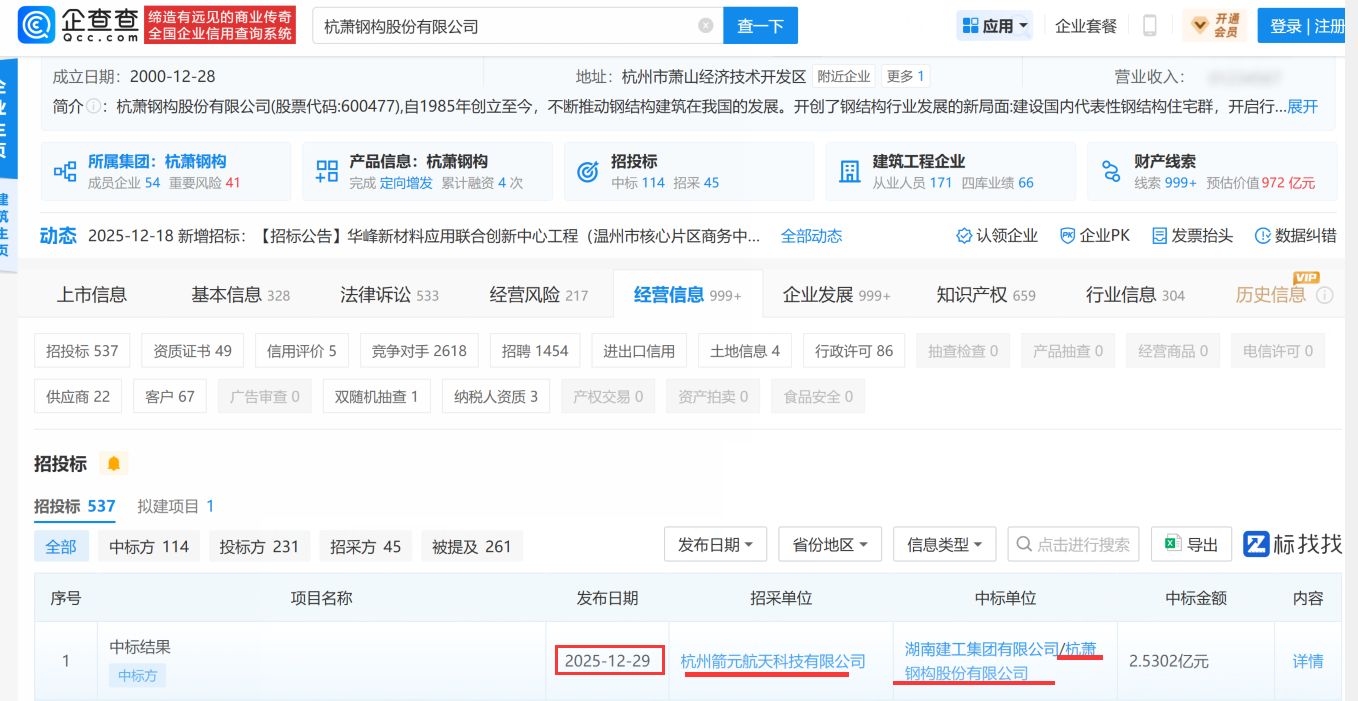The height and width of the screenshot is (701, 1358).
Task: Click the 数据纠错 icon
Action: [x=1262, y=236]
